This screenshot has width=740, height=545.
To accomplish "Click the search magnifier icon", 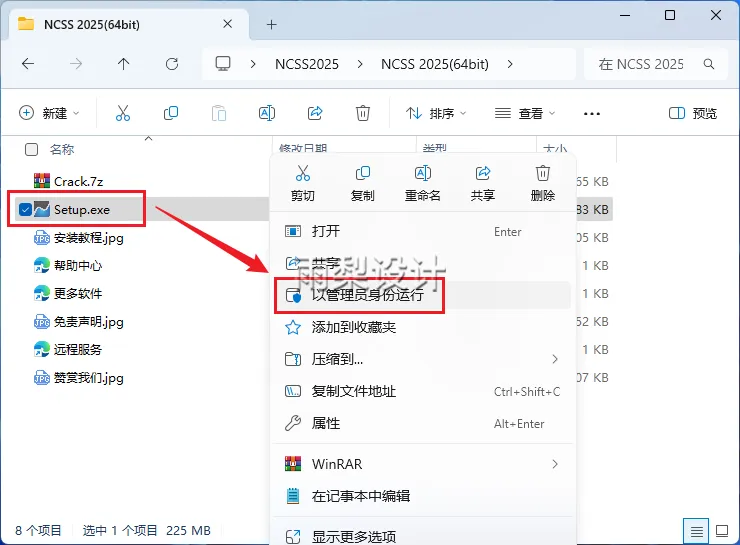I will 709,64.
